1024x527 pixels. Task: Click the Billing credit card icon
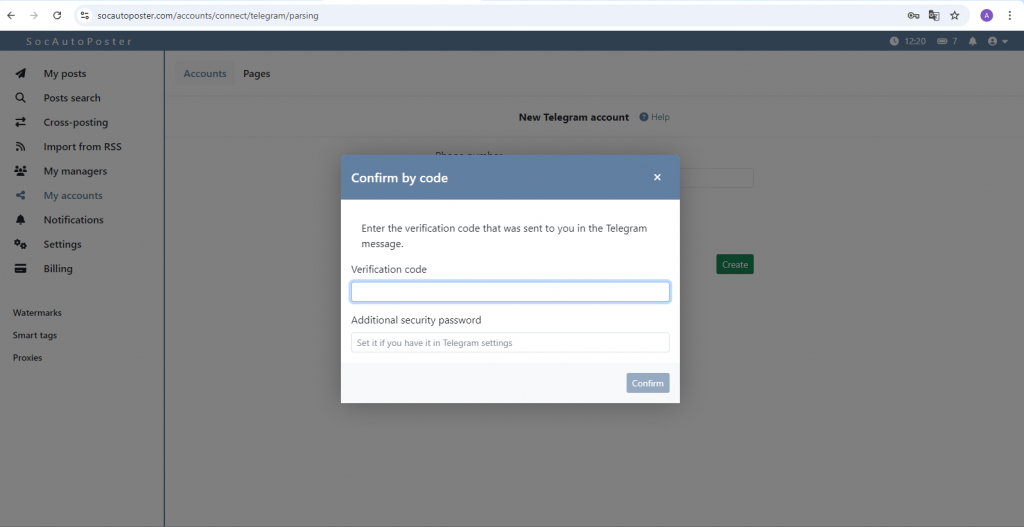point(20,269)
